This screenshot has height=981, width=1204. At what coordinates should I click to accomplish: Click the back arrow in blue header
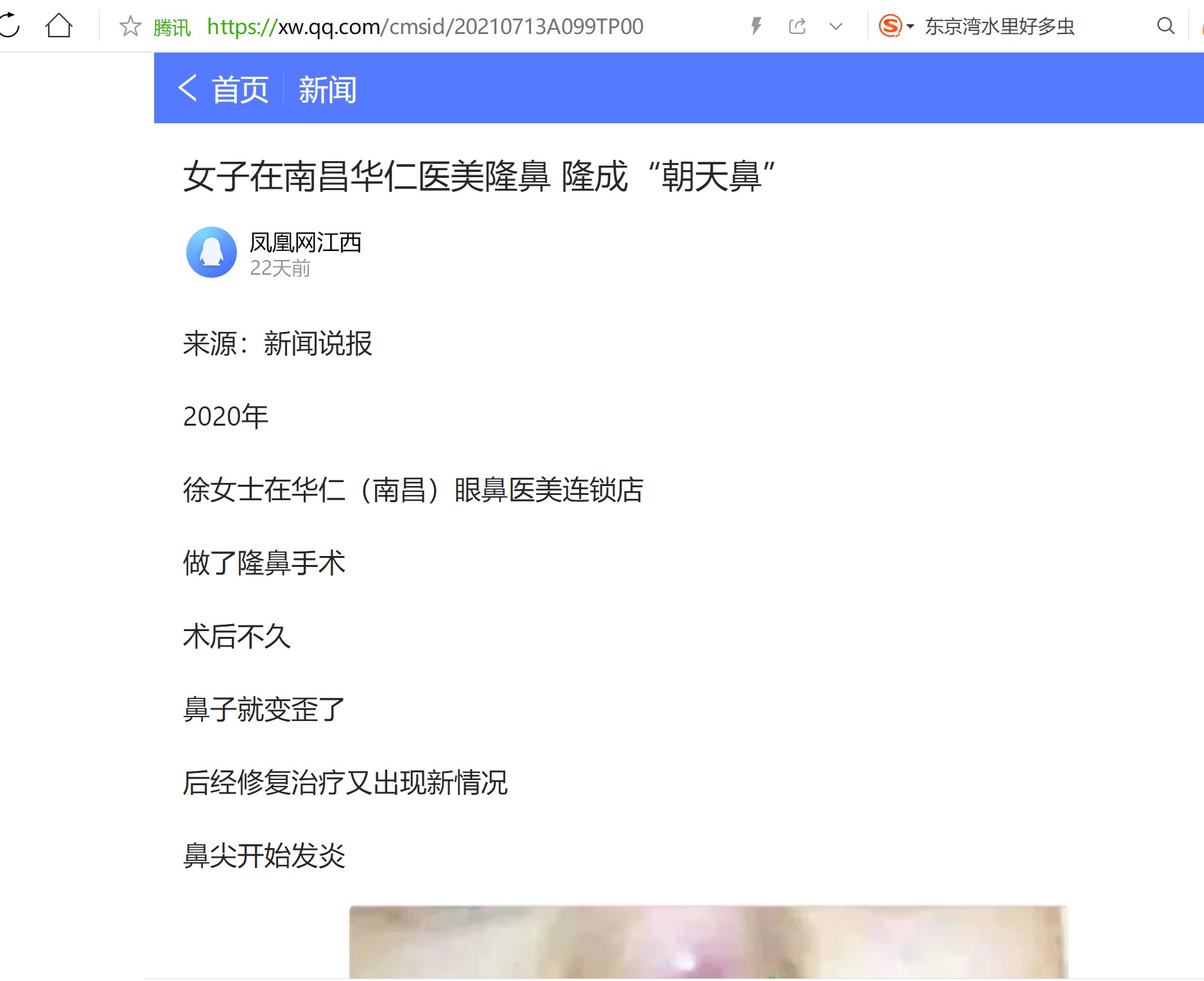[x=187, y=89]
